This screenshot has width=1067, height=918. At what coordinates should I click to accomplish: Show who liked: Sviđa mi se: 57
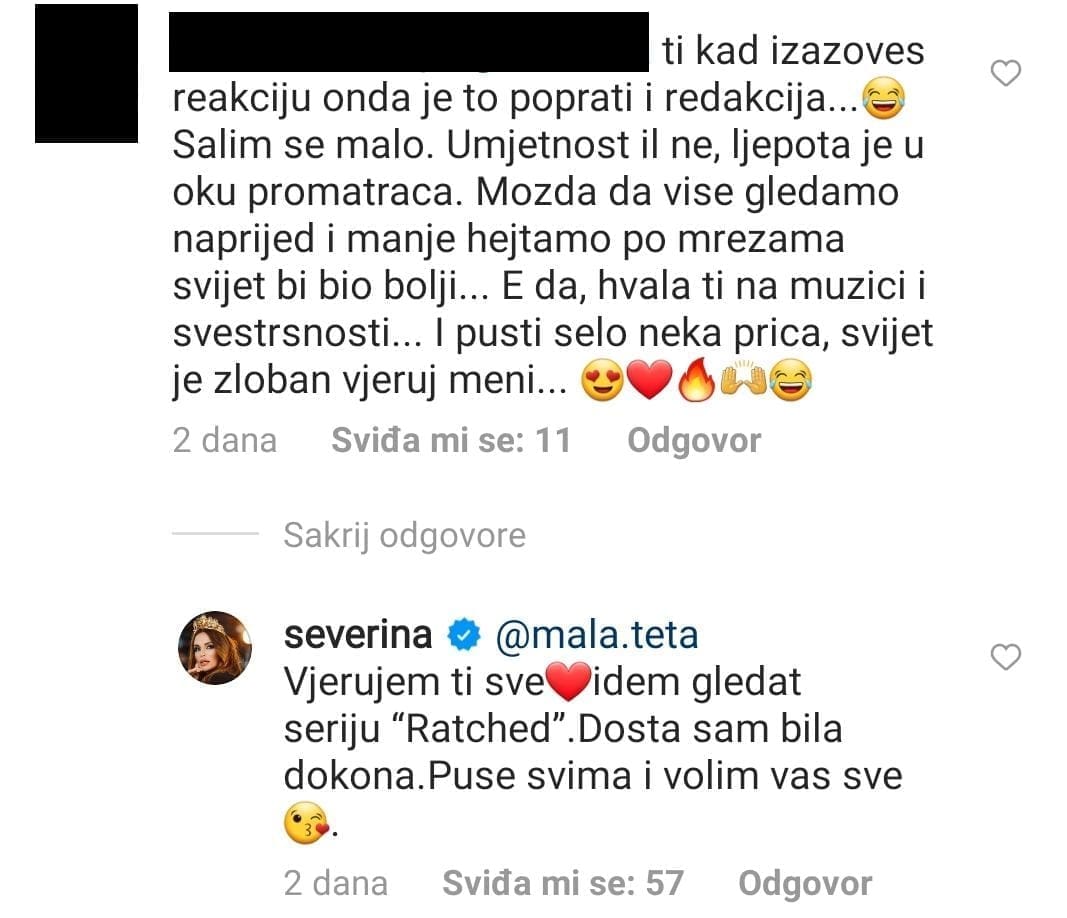tap(563, 883)
